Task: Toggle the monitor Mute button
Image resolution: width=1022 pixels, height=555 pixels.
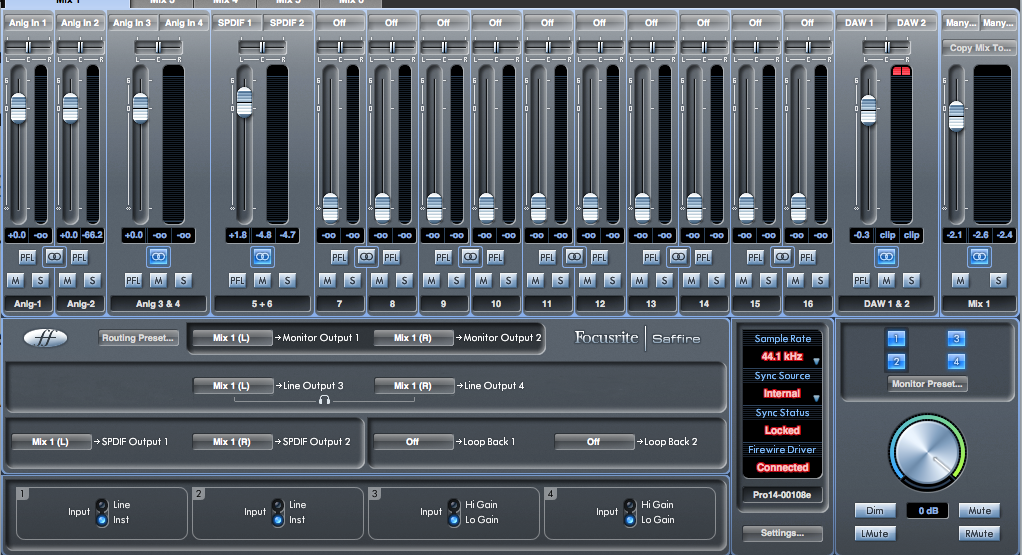Action: (x=979, y=511)
